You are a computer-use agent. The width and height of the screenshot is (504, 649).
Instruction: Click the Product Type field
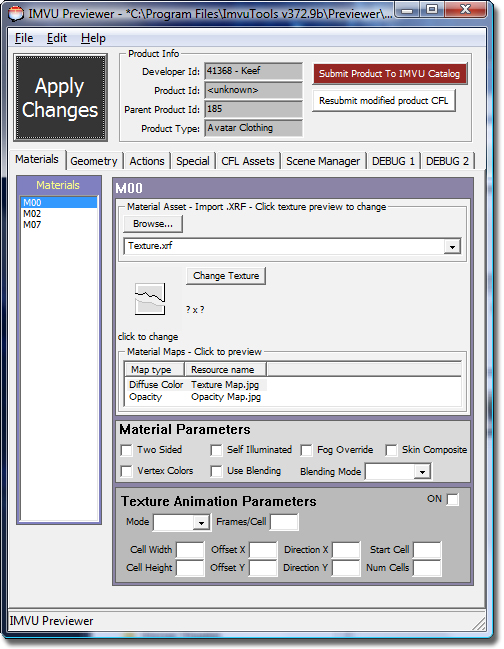(x=254, y=128)
